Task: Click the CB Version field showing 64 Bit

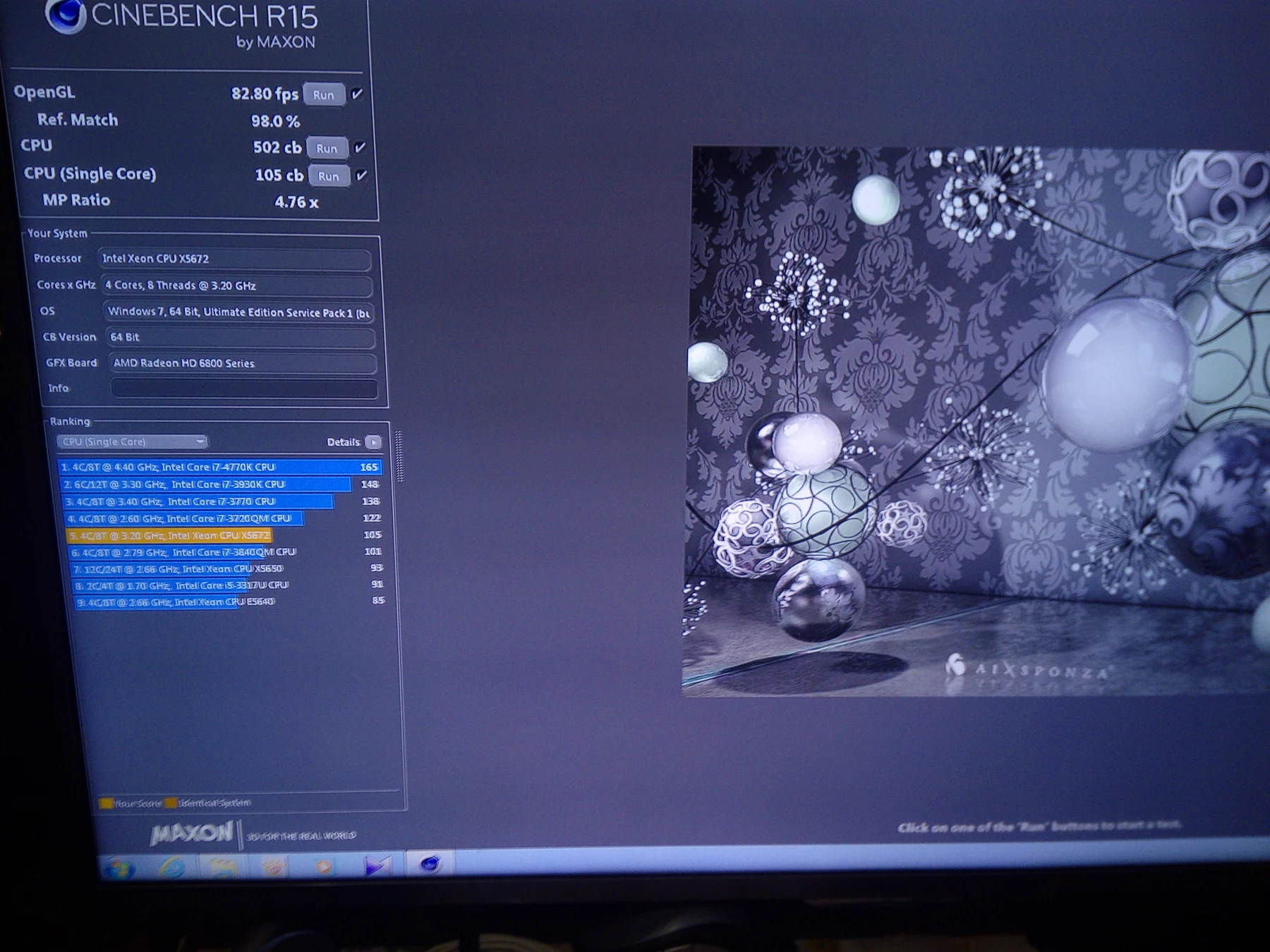Action: (241, 337)
